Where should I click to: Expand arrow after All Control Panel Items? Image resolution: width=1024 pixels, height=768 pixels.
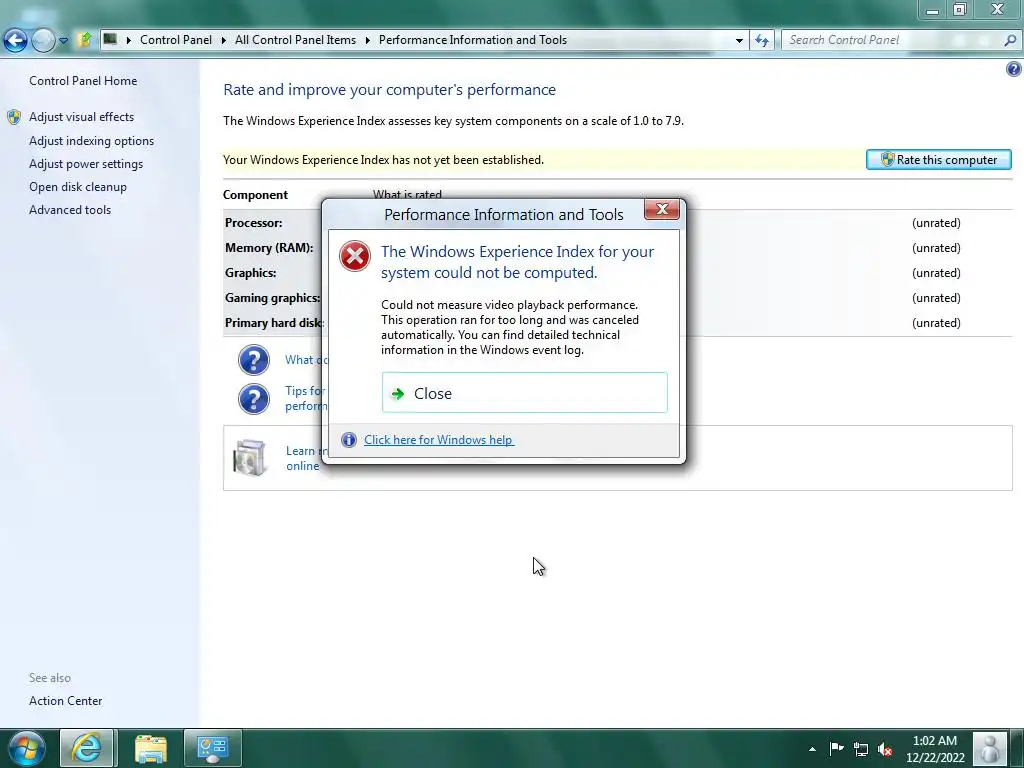click(x=368, y=40)
